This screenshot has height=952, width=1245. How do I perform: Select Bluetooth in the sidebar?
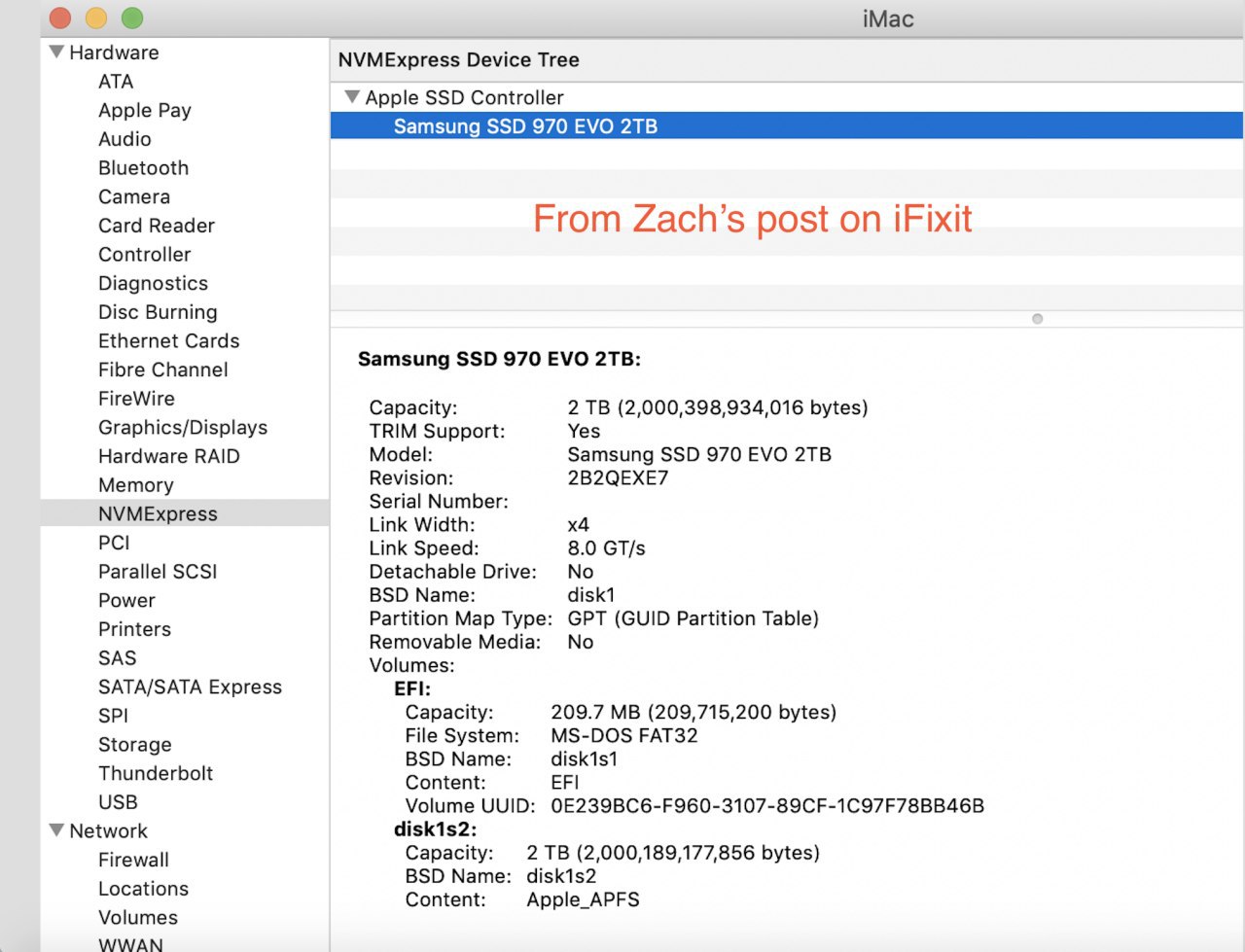point(143,167)
